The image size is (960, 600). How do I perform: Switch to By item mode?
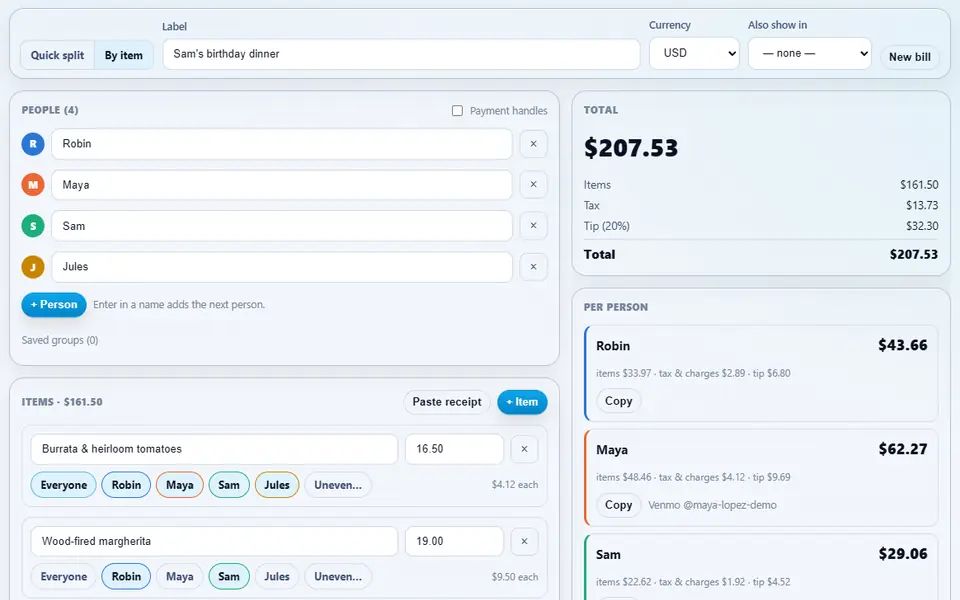pyautogui.click(x=124, y=55)
